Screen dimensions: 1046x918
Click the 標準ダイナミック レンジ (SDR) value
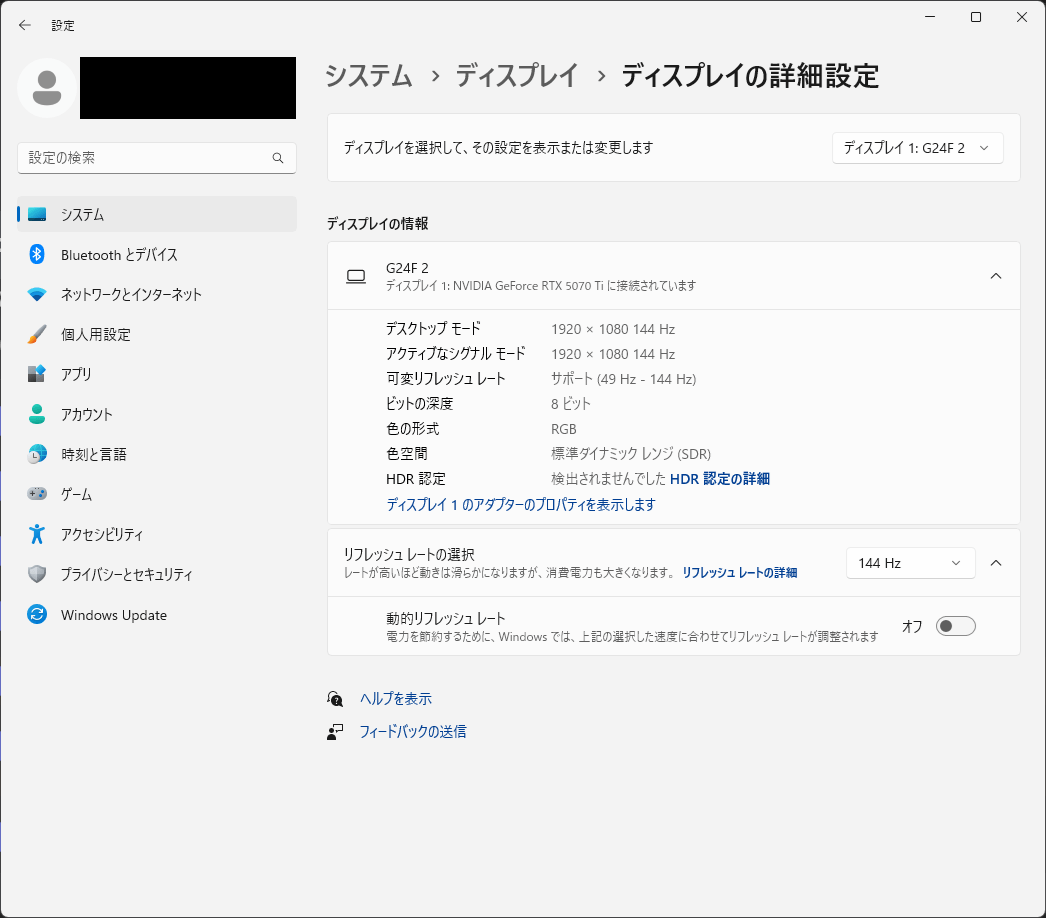[631, 454]
